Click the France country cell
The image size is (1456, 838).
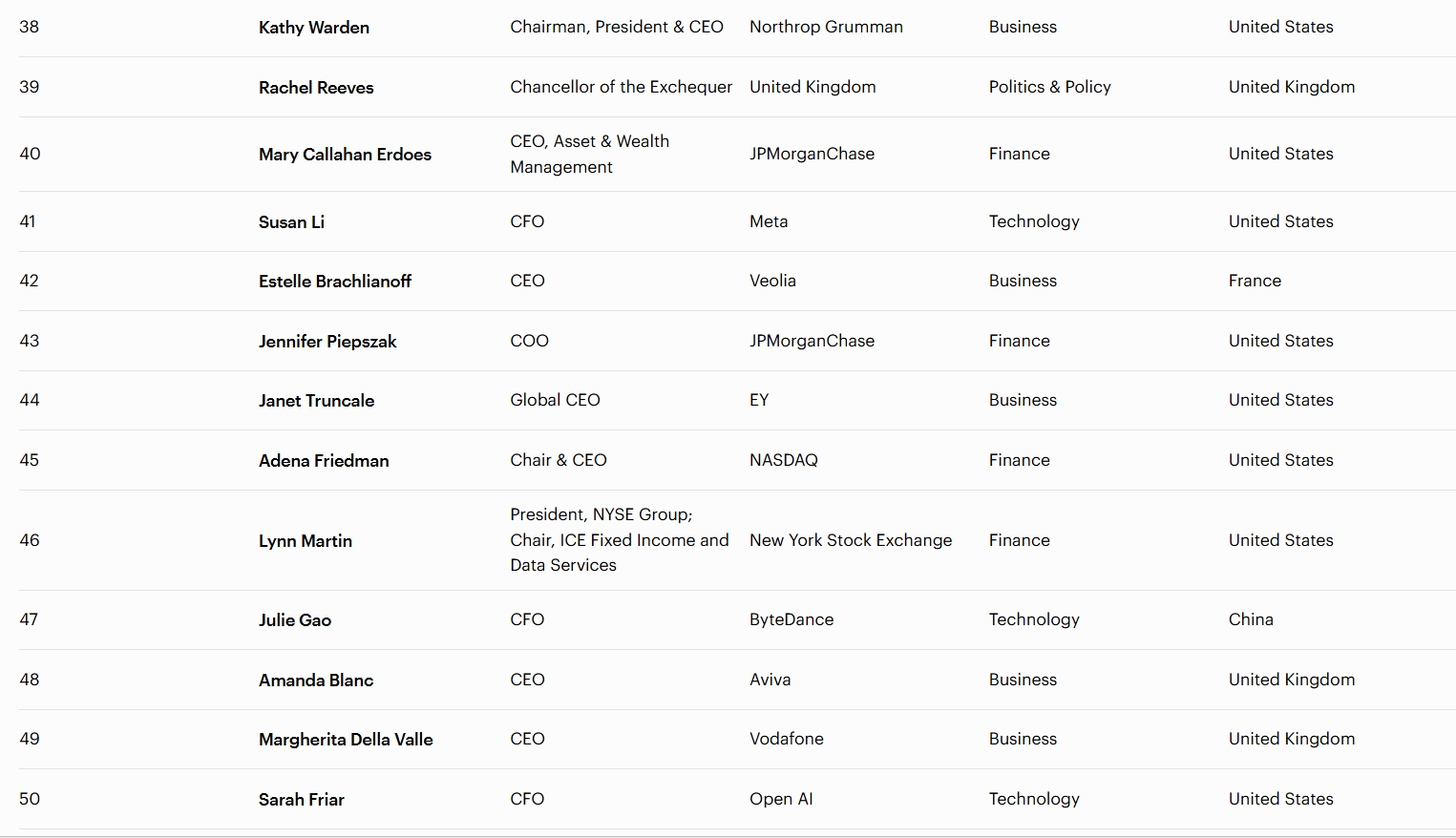[x=1255, y=281]
